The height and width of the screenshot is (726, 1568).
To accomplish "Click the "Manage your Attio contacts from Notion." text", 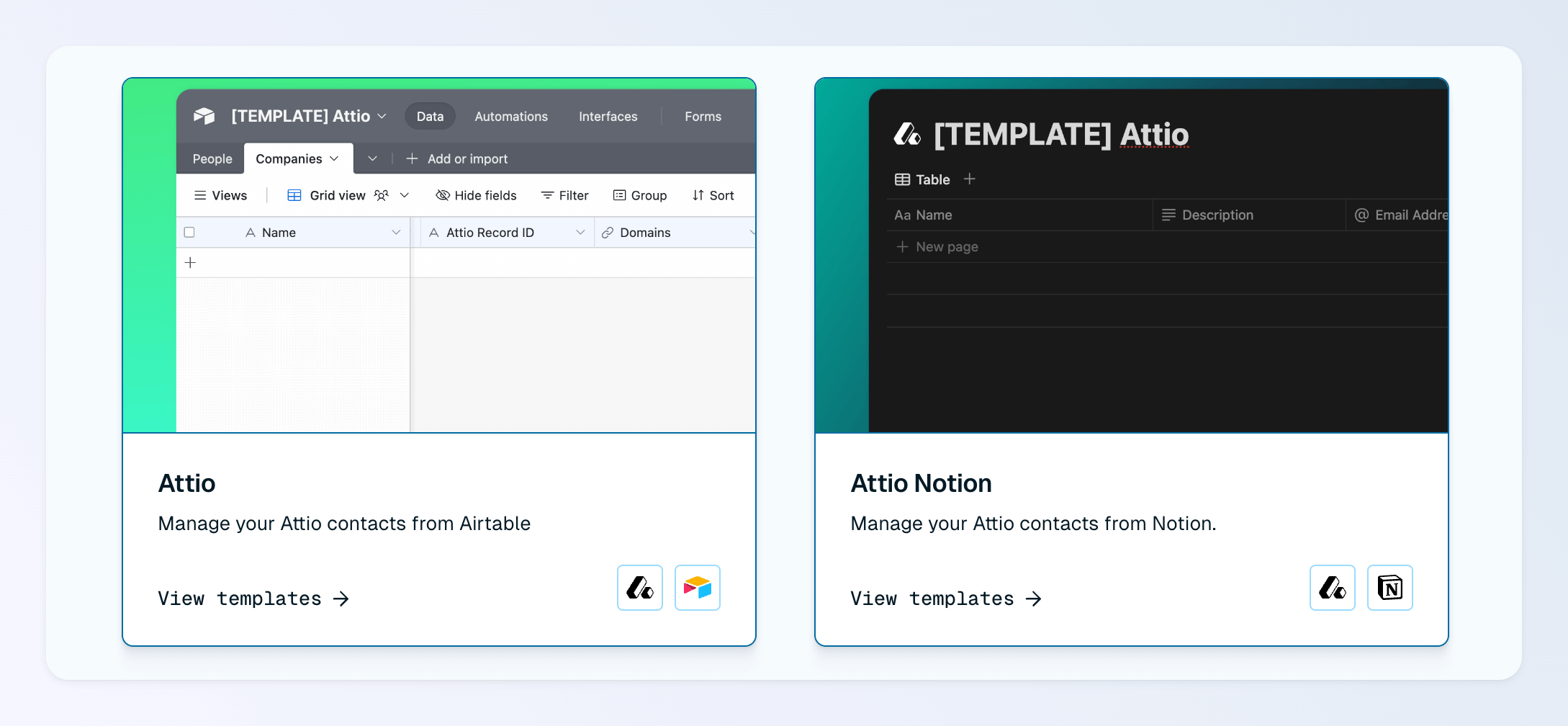I will click(1033, 524).
